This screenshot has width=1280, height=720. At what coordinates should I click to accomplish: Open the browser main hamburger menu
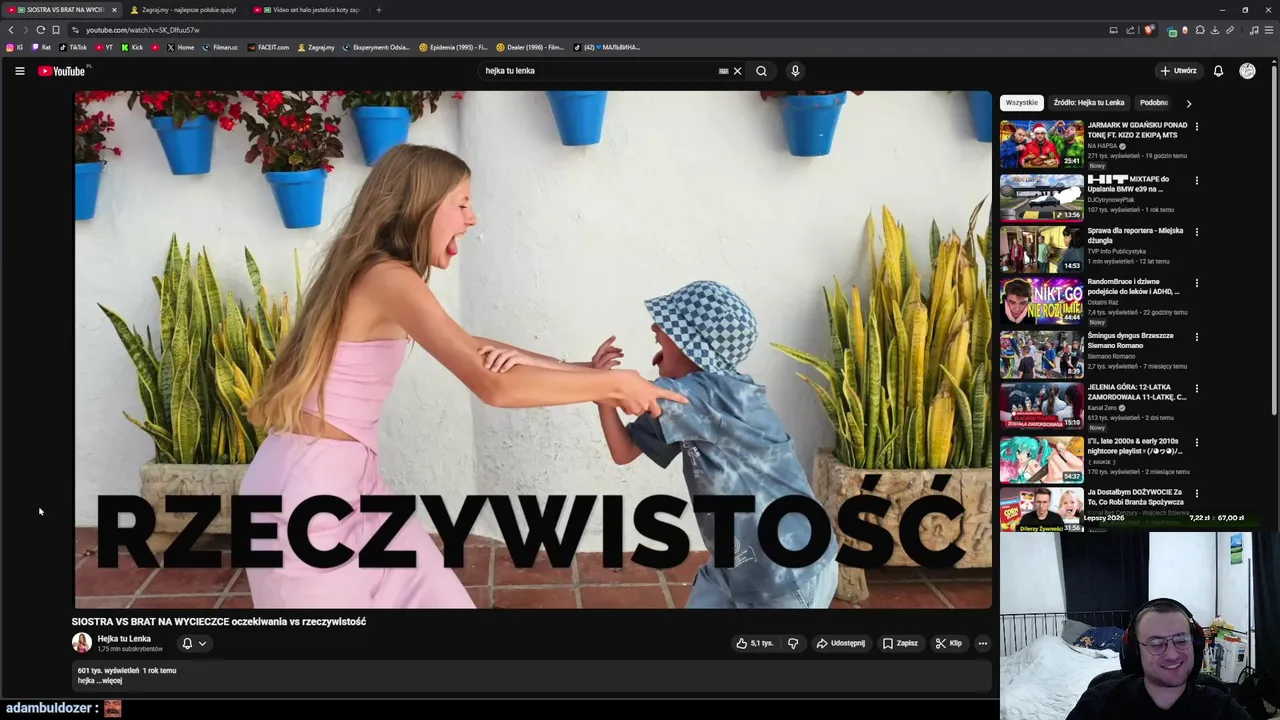coord(1268,30)
